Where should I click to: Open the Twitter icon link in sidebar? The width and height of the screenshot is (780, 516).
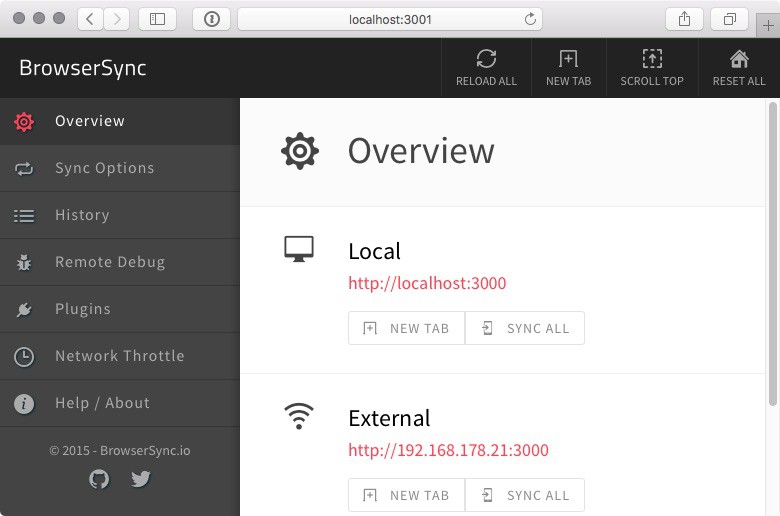[x=141, y=479]
